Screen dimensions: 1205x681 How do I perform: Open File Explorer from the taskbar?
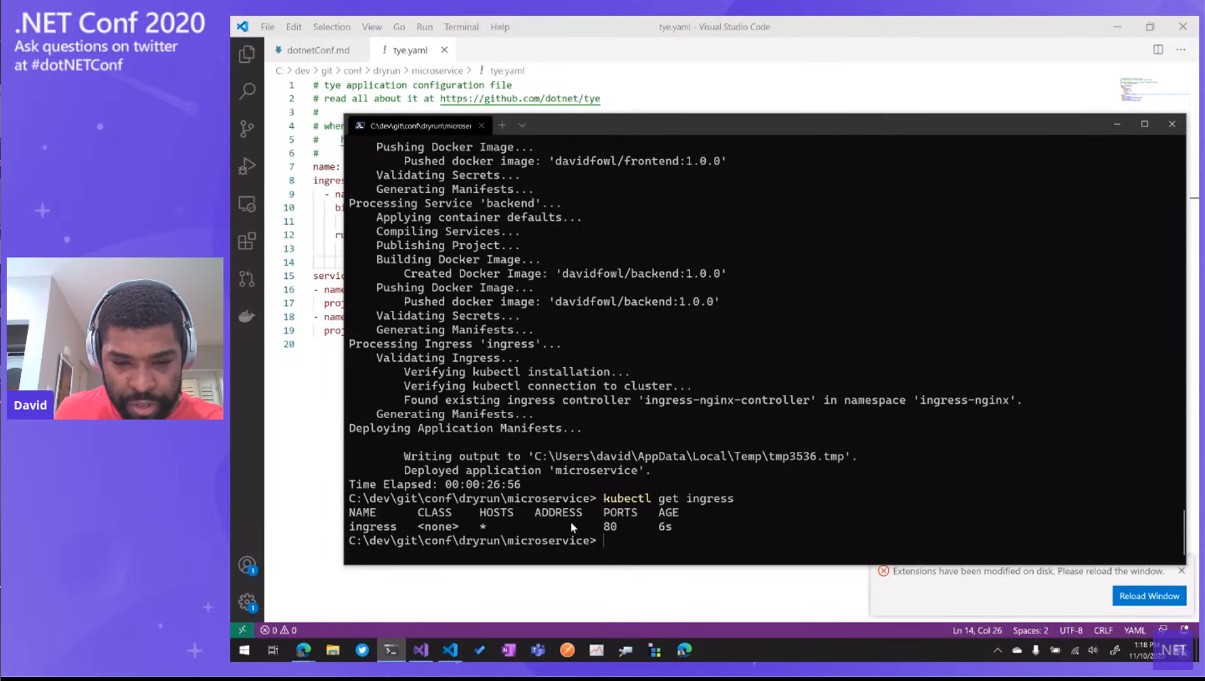click(x=333, y=650)
